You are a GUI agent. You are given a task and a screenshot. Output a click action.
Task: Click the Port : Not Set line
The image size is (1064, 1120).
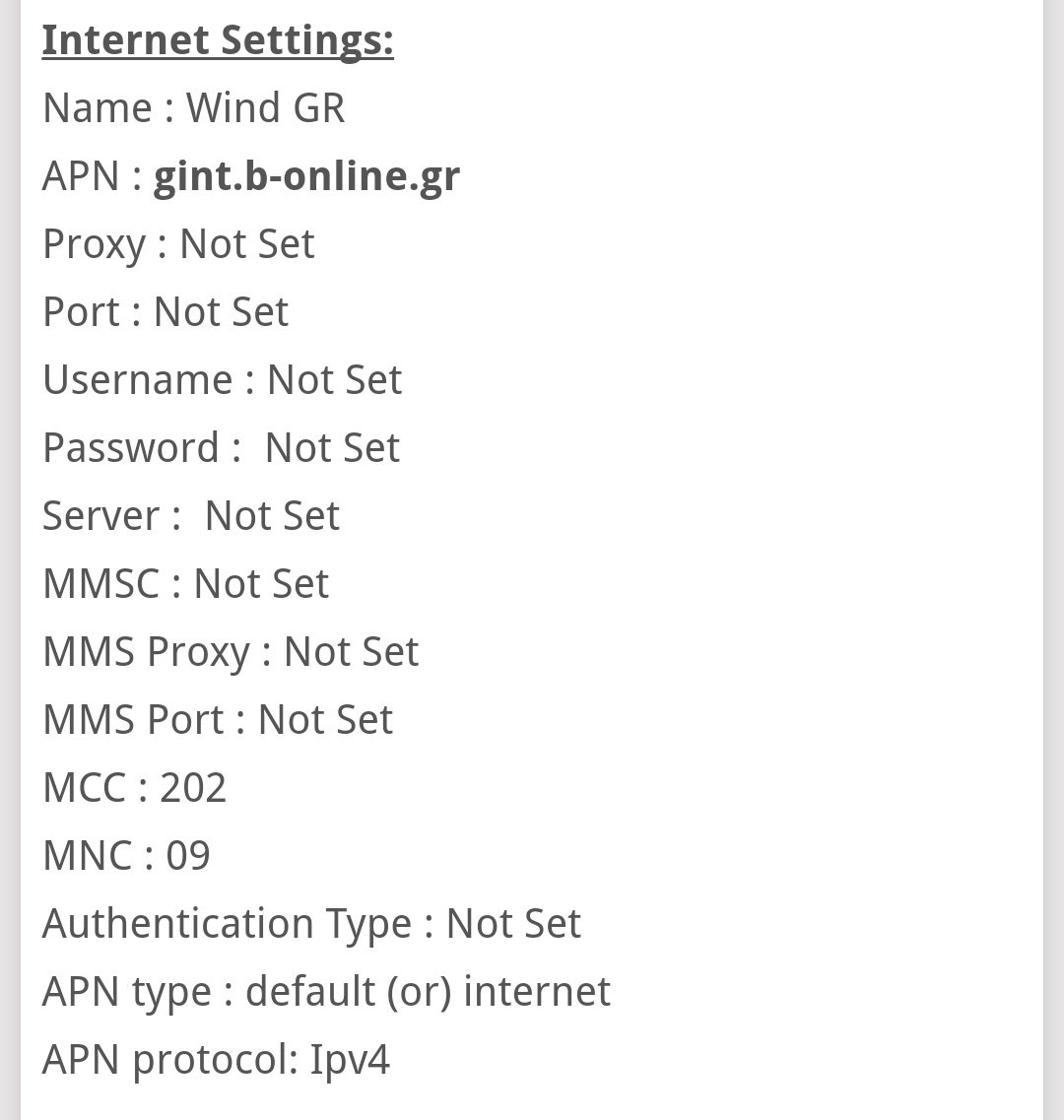coord(166,312)
